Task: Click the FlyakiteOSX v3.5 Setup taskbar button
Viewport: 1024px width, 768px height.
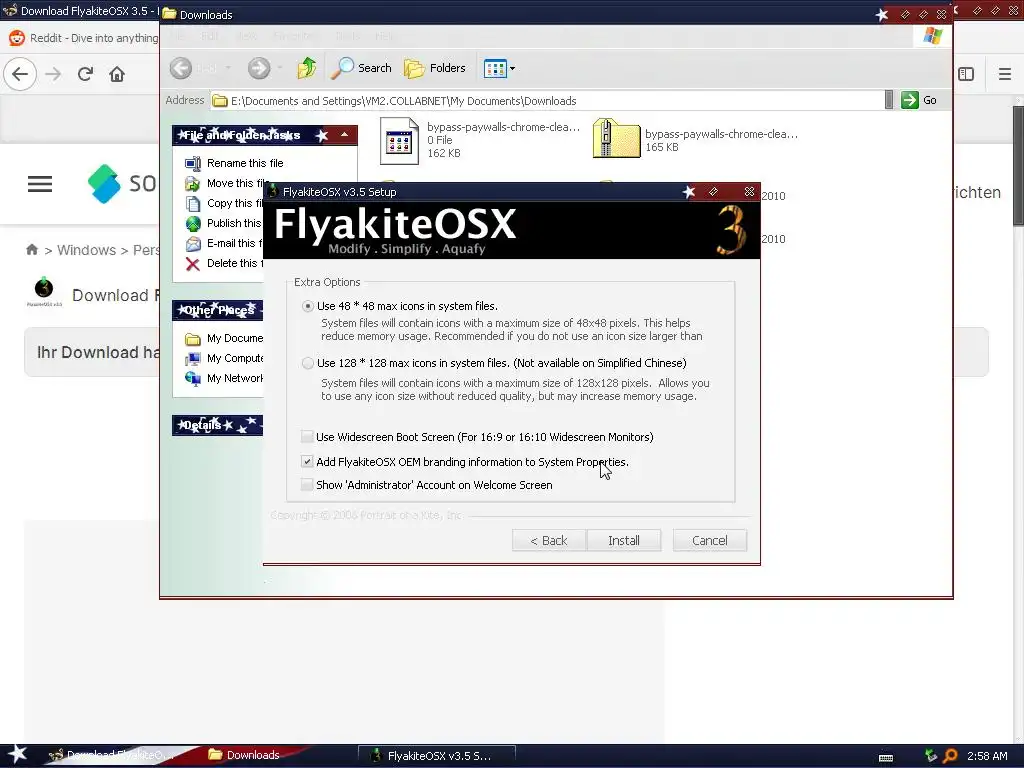Action: (x=437, y=756)
